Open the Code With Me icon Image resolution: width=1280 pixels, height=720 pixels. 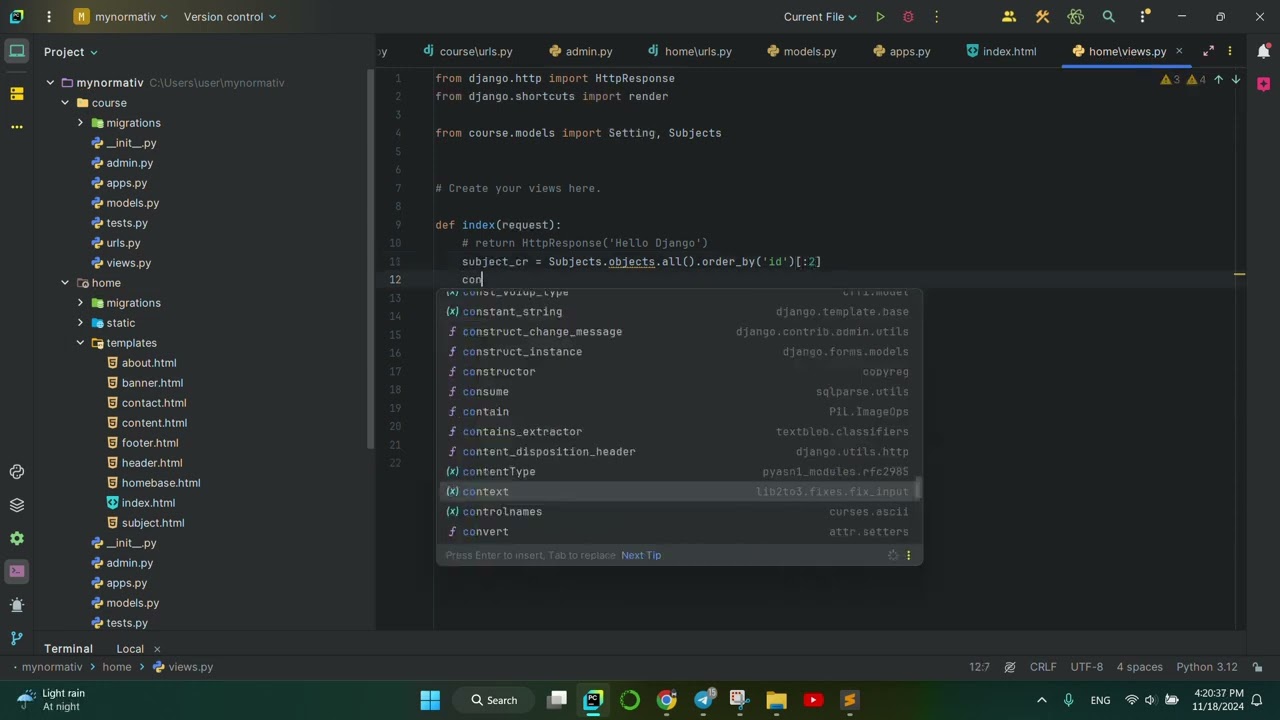(1009, 17)
